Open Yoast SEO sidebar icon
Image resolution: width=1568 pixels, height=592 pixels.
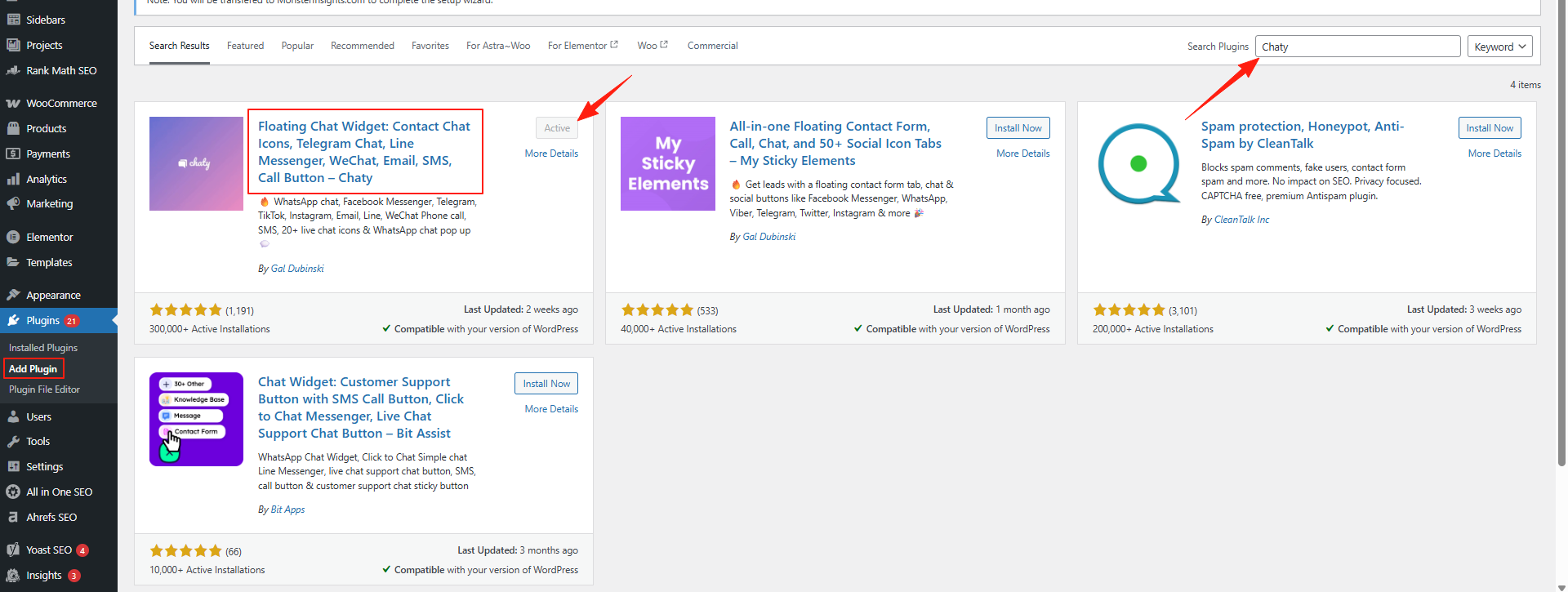[x=13, y=550]
